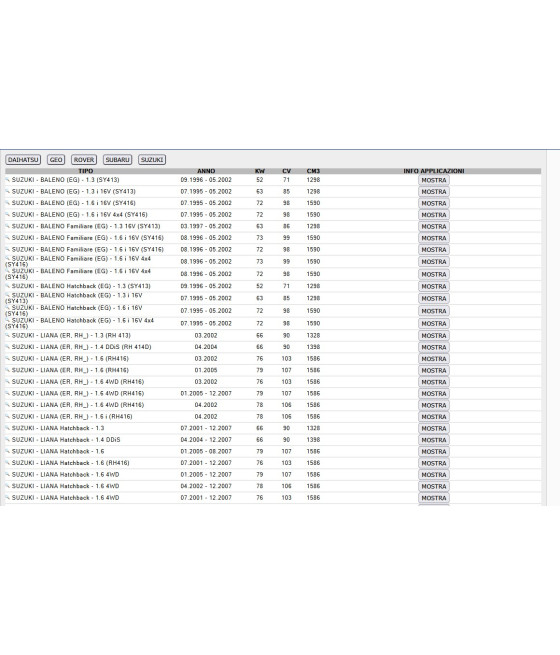This screenshot has width=560, height=655.
Task: Click magnifier icon beside BALENO 1.3 (SY413)
Action: [8, 180]
